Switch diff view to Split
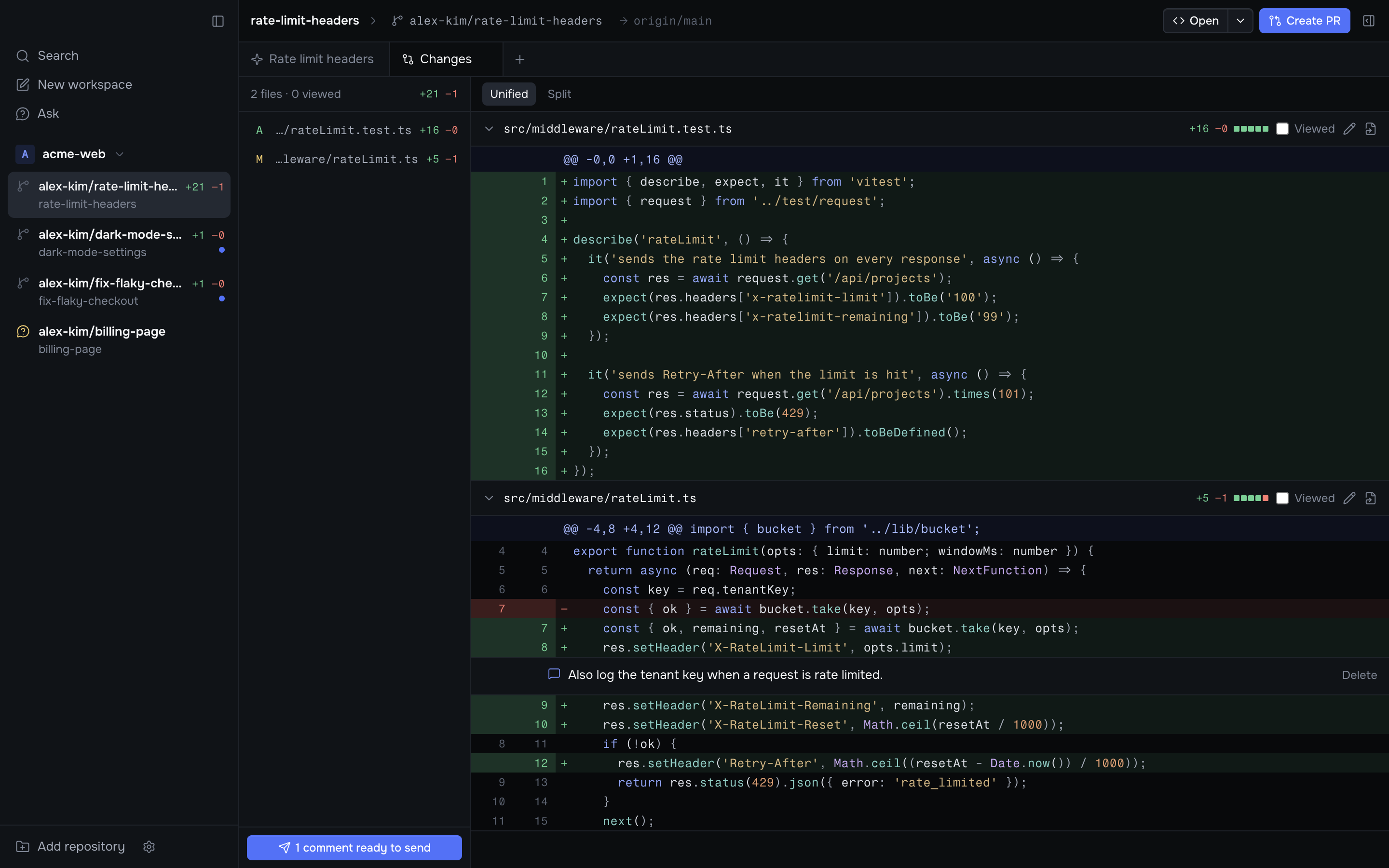The width and height of the screenshot is (1389, 868). tap(559, 94)
